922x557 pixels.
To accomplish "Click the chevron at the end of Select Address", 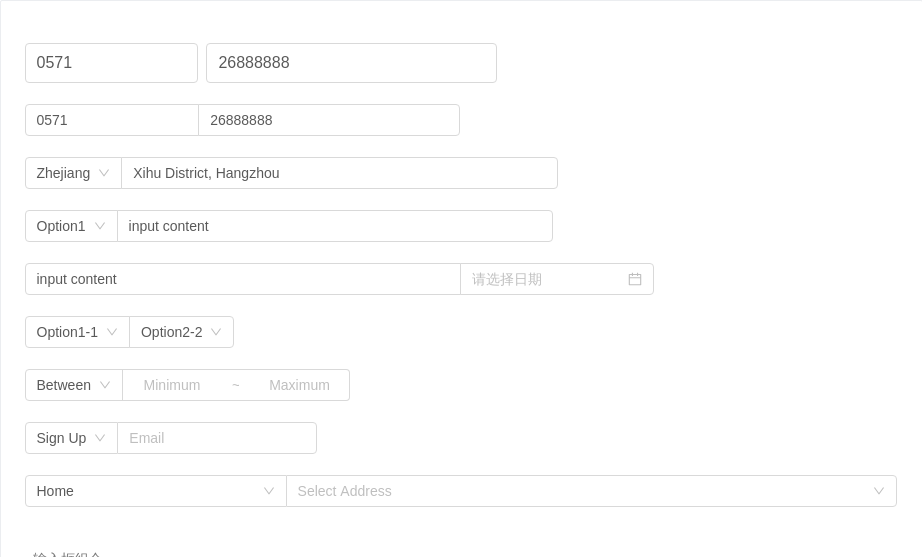I will [879, 491].
